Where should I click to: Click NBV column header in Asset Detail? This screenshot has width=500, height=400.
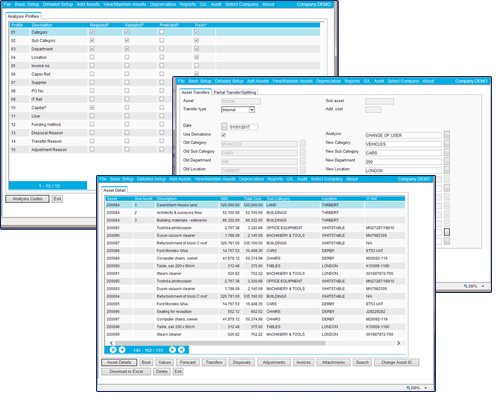coord(224,199)
